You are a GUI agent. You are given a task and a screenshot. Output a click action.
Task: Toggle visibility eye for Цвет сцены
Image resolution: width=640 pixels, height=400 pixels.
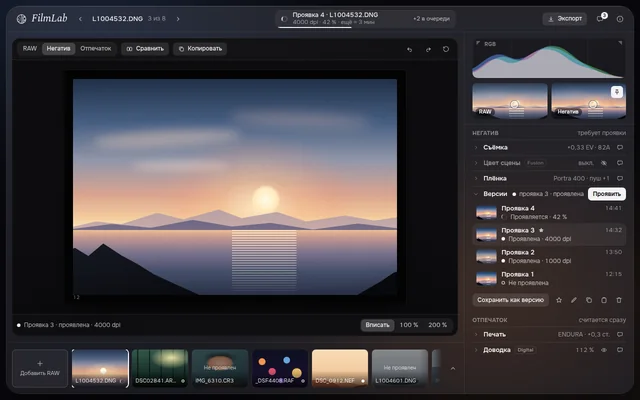point(604,163)
